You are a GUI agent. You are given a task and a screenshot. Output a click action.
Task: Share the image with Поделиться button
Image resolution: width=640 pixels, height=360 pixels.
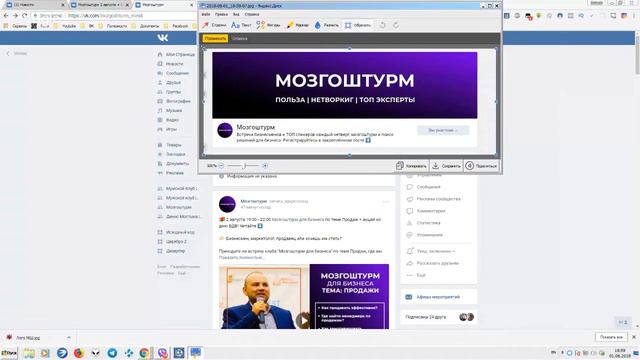coord(482,166)
